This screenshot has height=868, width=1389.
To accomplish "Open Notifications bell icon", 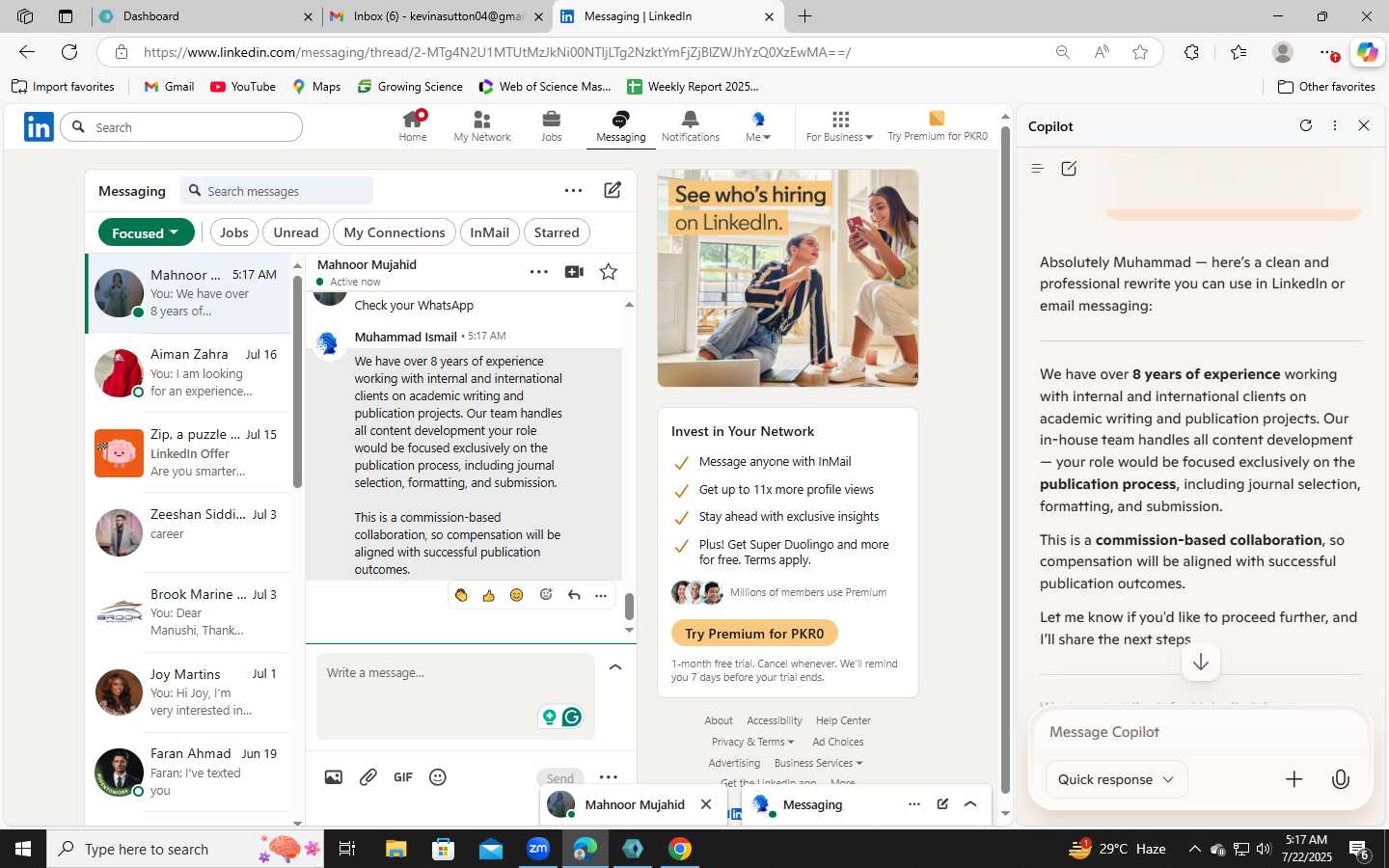I will click(691, 125).
